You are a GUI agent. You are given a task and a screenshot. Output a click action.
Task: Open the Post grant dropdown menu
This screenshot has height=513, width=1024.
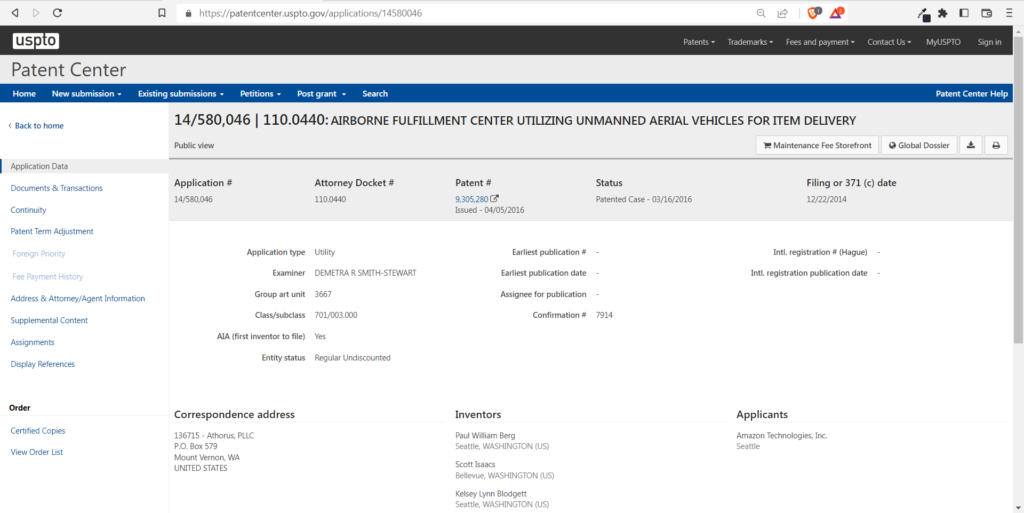[x=321, y=94]
